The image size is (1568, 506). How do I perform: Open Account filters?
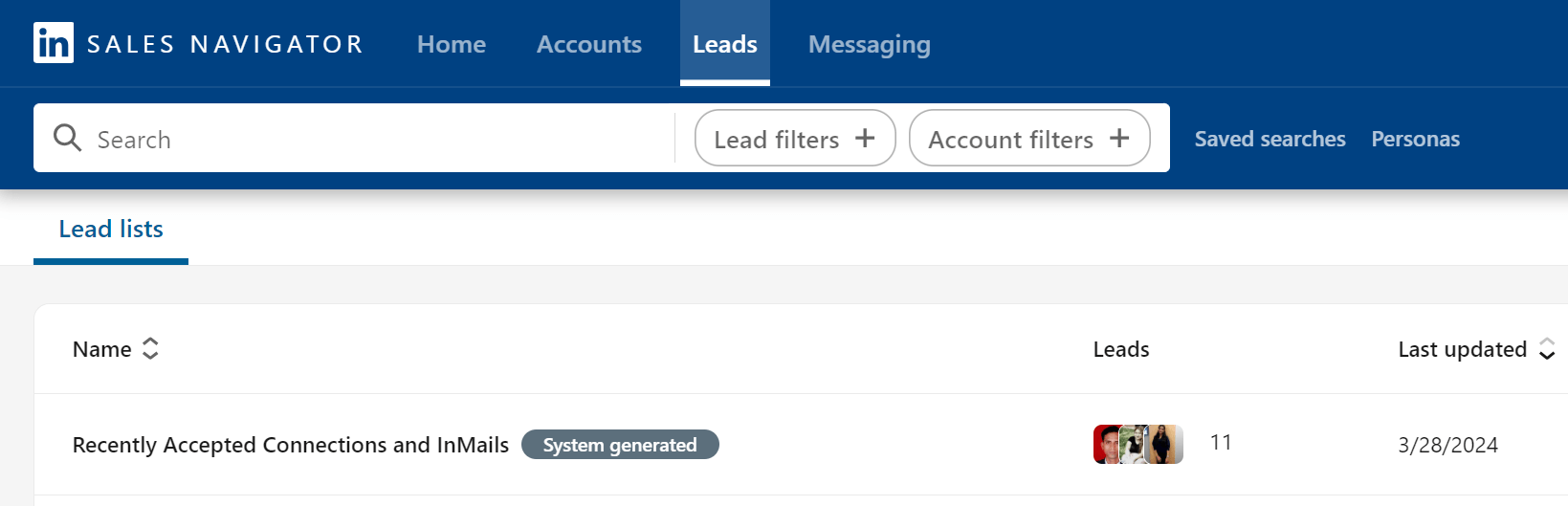pyautogui.click(x=1029, y=139)
